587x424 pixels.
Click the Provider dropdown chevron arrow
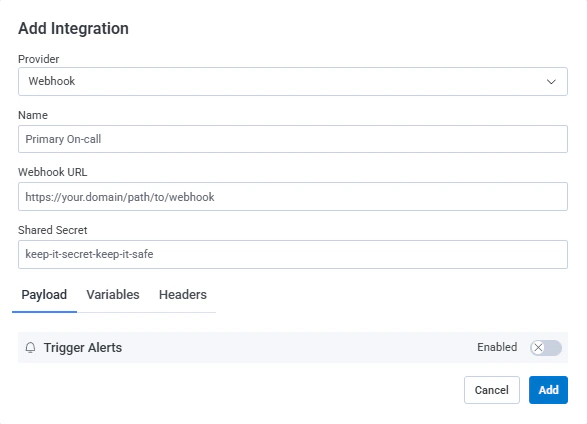tap(551, 82)
